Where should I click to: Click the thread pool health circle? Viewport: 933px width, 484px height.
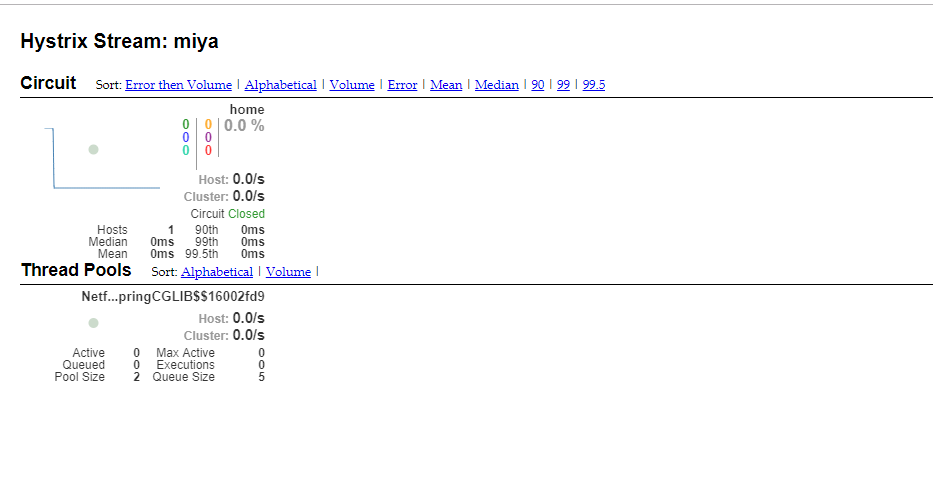(93, 323)
